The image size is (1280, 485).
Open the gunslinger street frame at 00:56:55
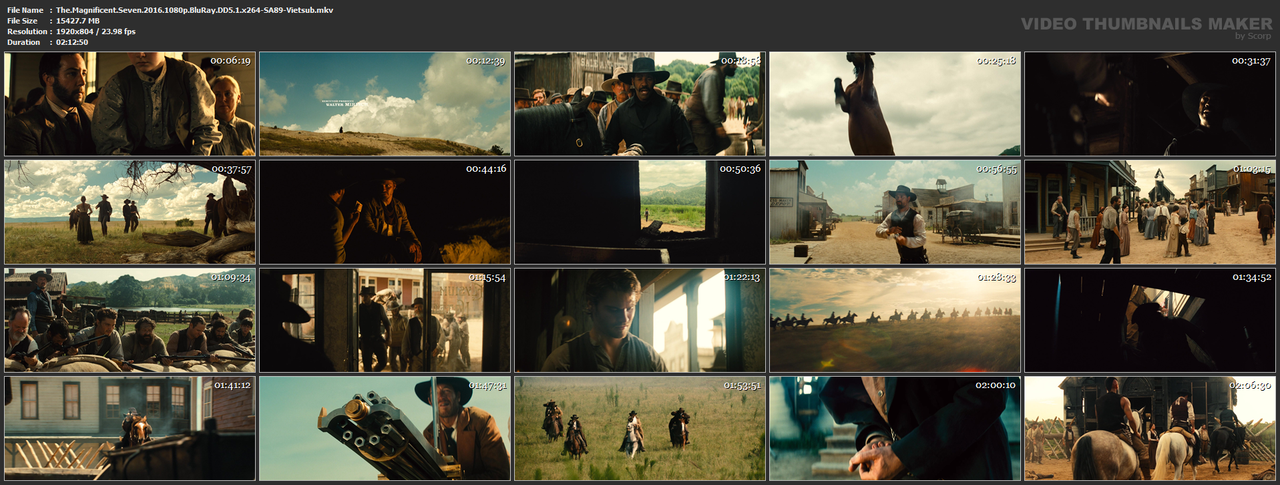895,211
